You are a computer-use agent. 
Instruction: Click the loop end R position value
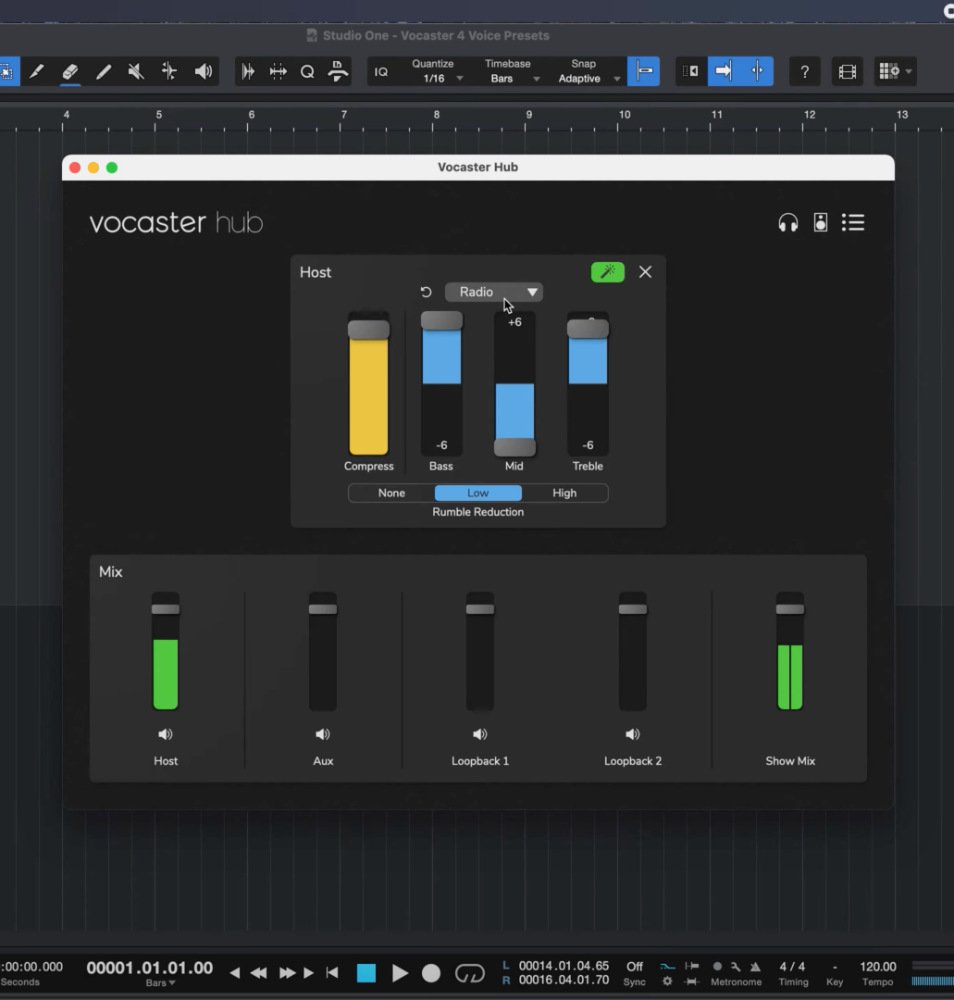pos(564,980)
